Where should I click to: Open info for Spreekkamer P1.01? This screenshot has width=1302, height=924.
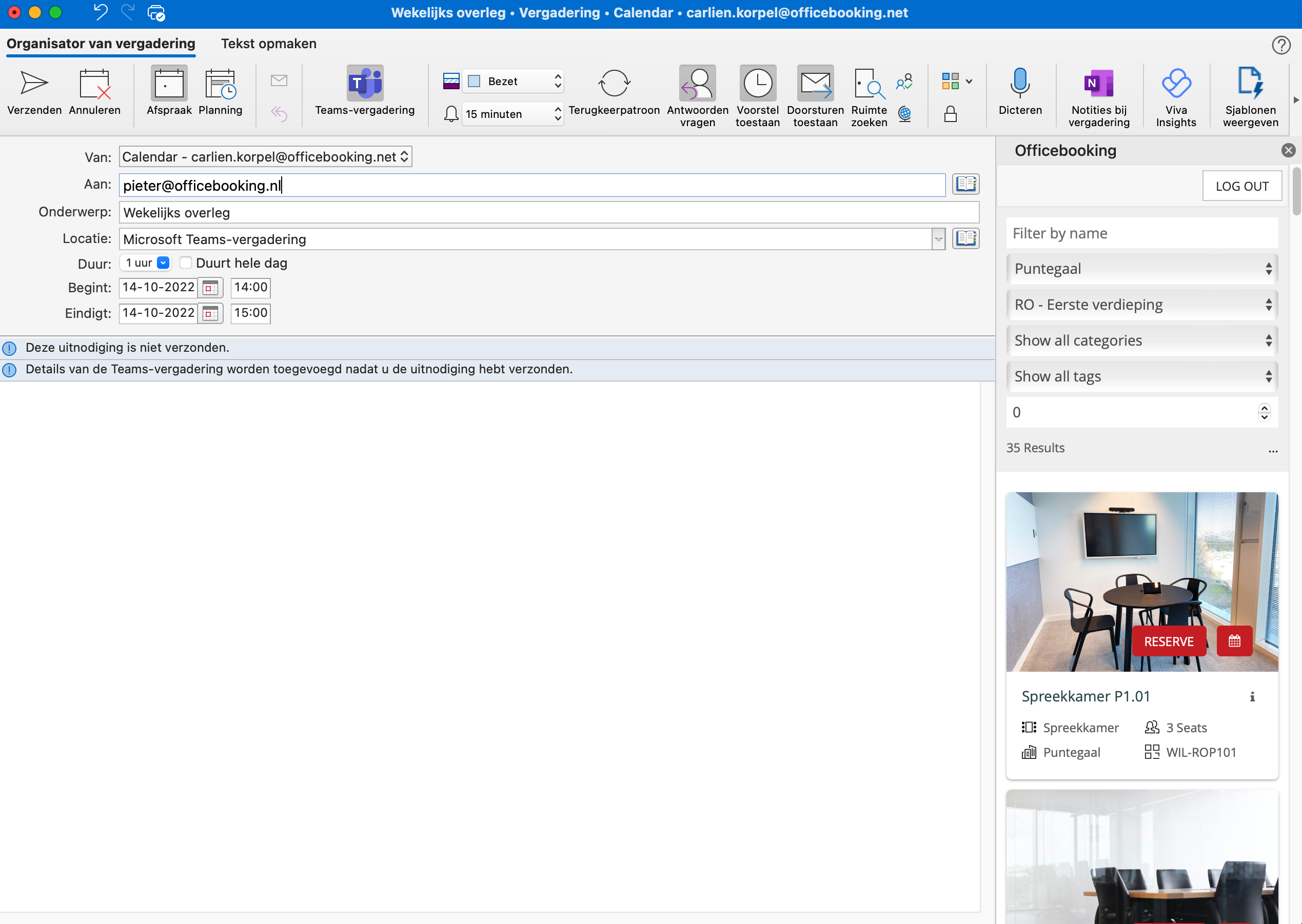click(x=1252, y=697)
